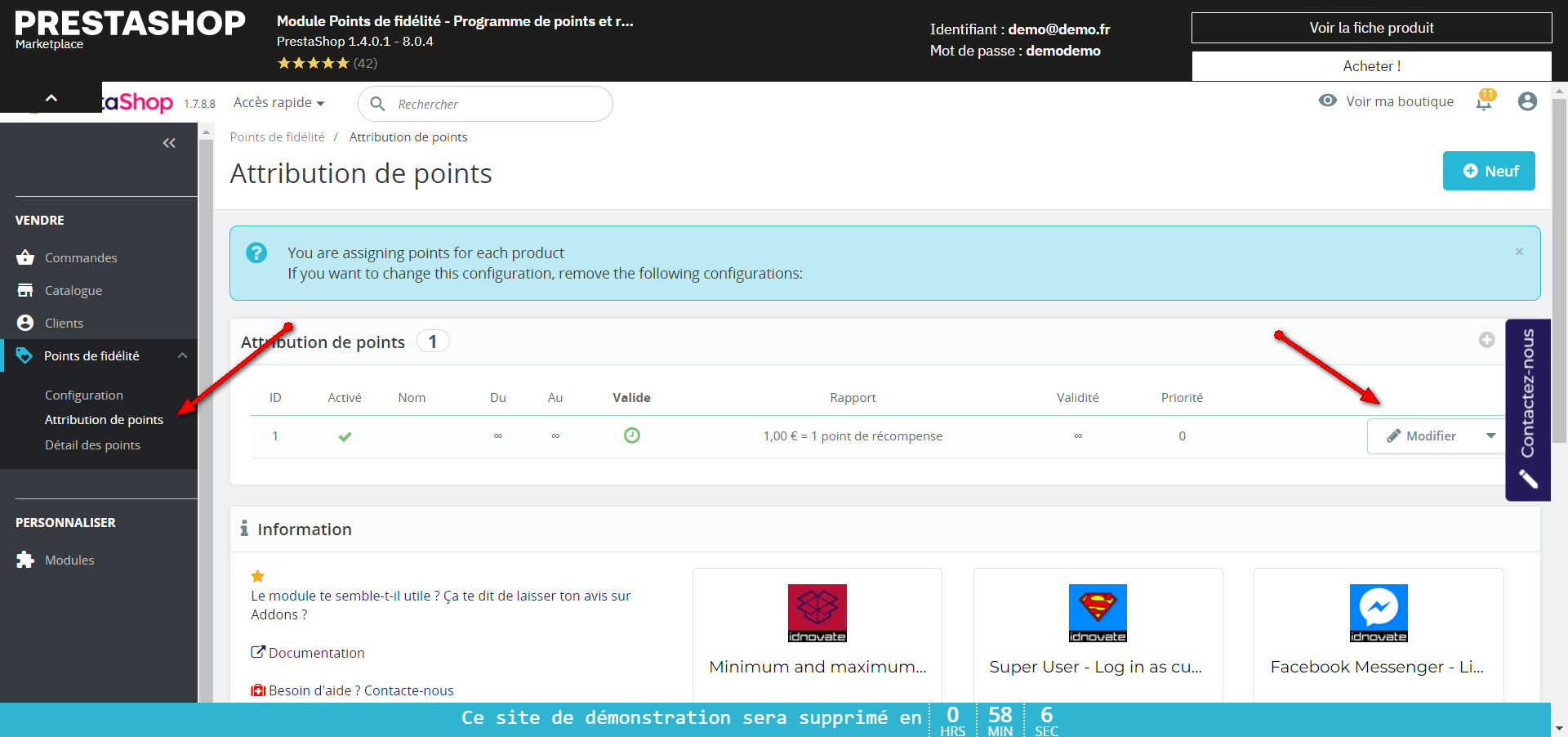Click the page vertical scrollbar
Image resolution: width=1568 pixels, height=737 pixels.
click(x=1559, y=270)
